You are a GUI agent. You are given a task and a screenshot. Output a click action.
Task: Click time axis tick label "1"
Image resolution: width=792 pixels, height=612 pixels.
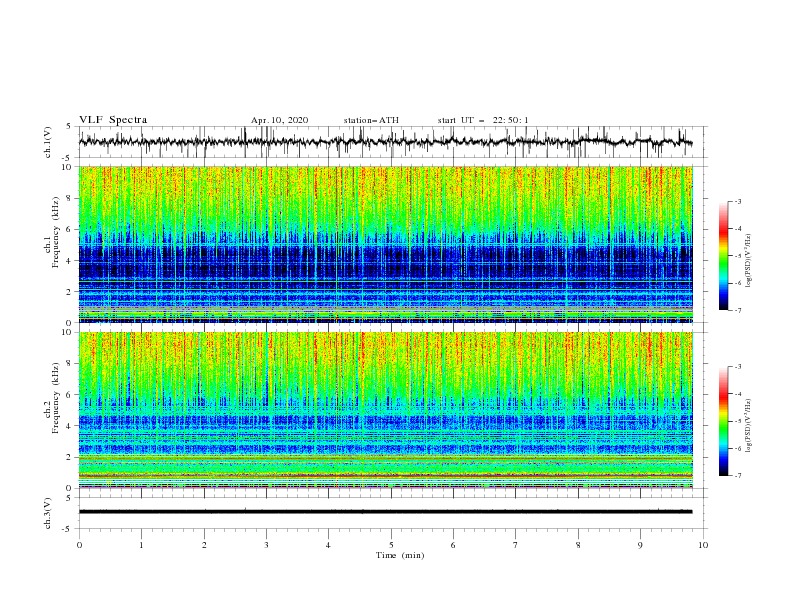point(141,545)
